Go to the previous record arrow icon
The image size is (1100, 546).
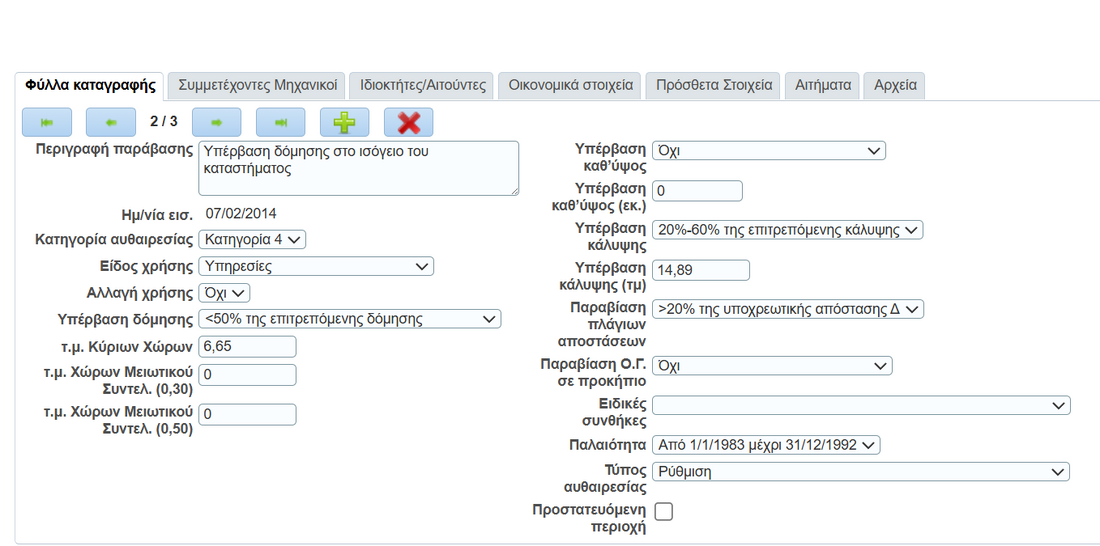tap(111, 122)
